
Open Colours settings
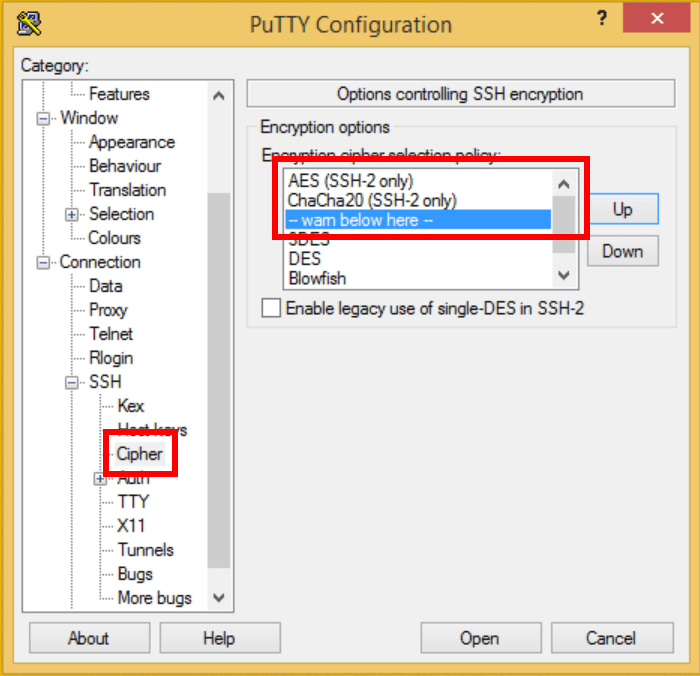click(114, 238)
